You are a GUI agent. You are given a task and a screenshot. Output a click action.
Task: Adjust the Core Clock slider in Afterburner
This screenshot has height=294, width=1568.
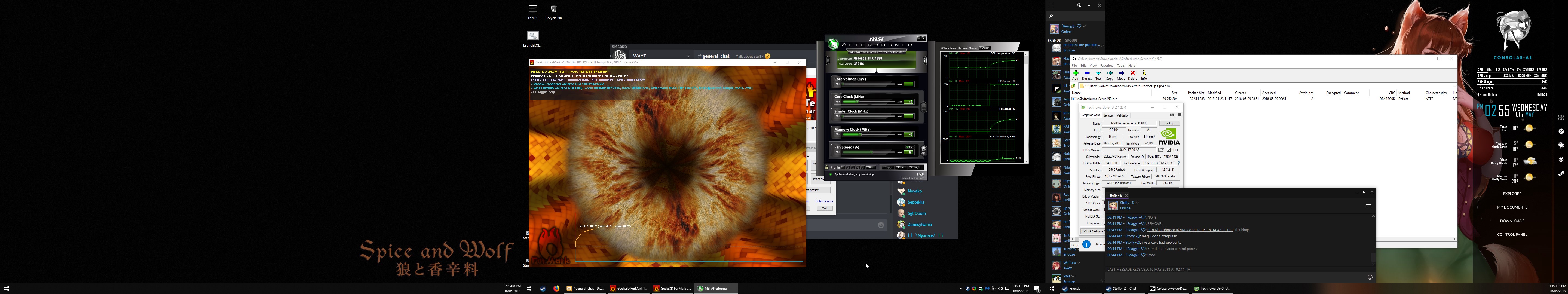click(x=869, y=102)
